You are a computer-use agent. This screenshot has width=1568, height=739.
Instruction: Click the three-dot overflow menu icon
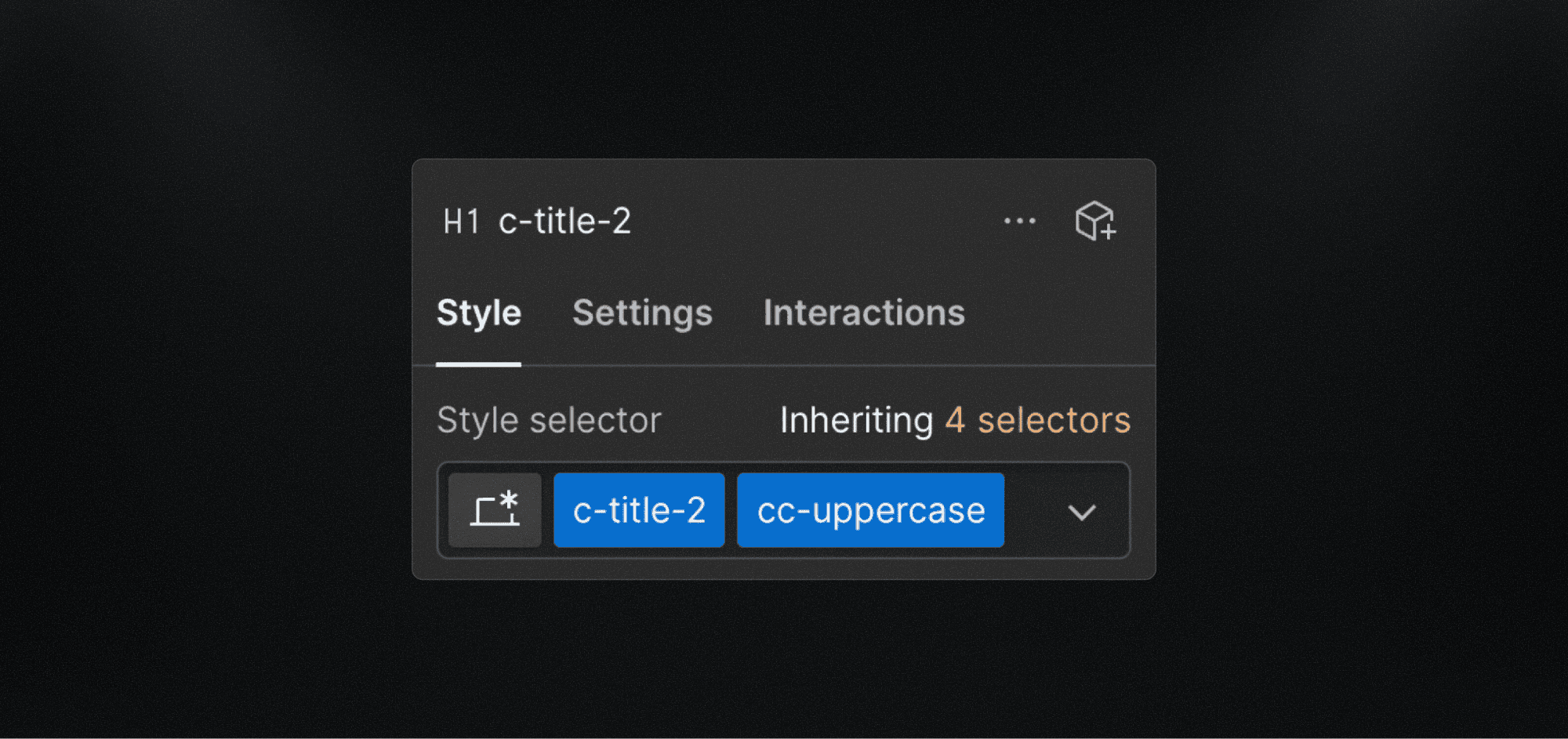1020,222
